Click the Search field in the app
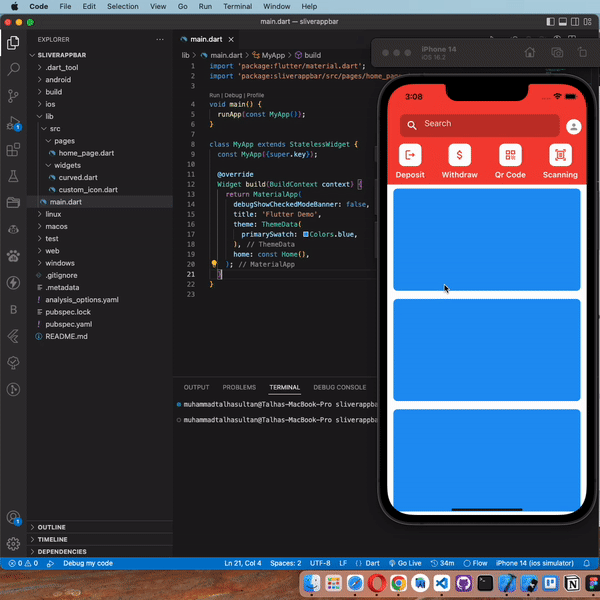 479,125
